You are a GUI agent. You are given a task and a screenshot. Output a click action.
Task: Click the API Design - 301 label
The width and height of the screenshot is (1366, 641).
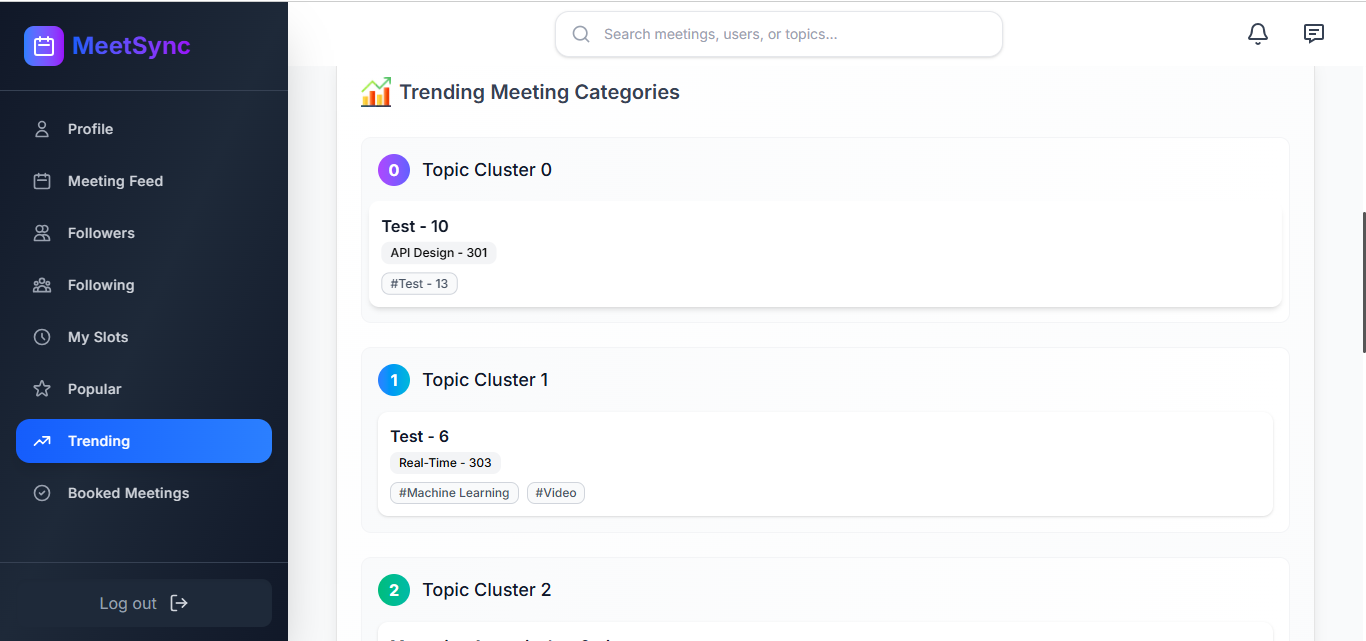pos(439,253)
